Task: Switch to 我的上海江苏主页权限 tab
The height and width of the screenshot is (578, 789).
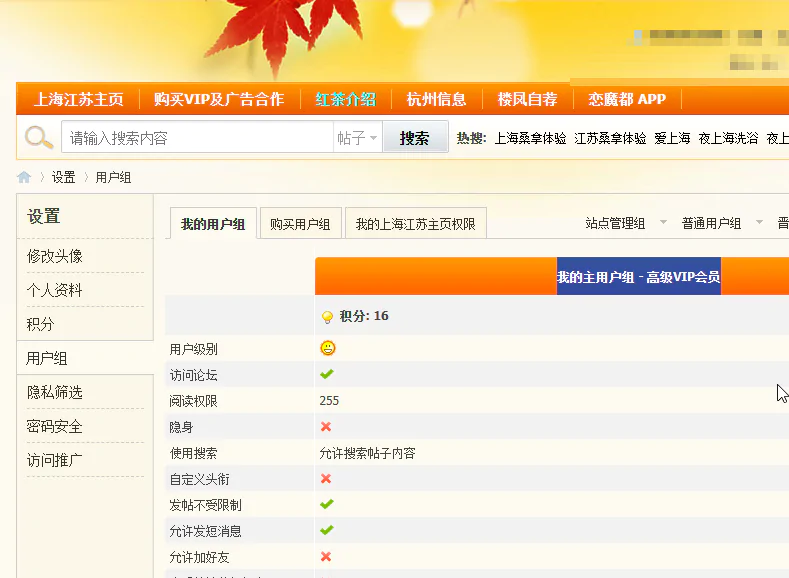Action: [416, 223]
